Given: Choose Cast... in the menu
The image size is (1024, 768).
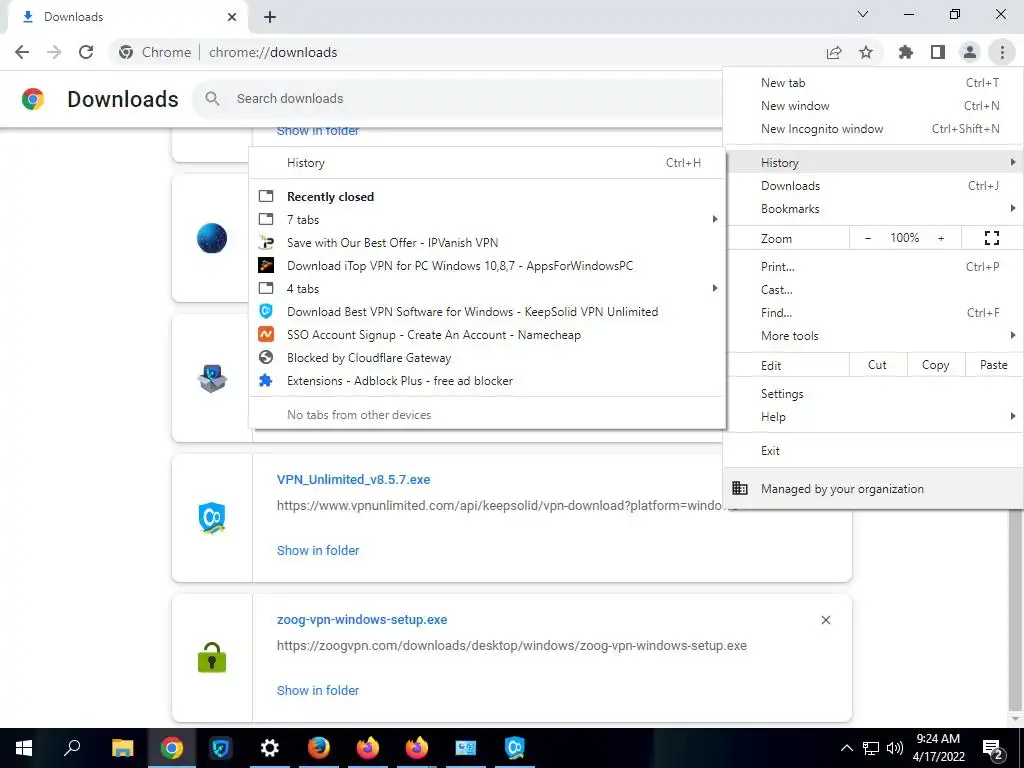Looking at the screenshot, I should tap(873, 289).
